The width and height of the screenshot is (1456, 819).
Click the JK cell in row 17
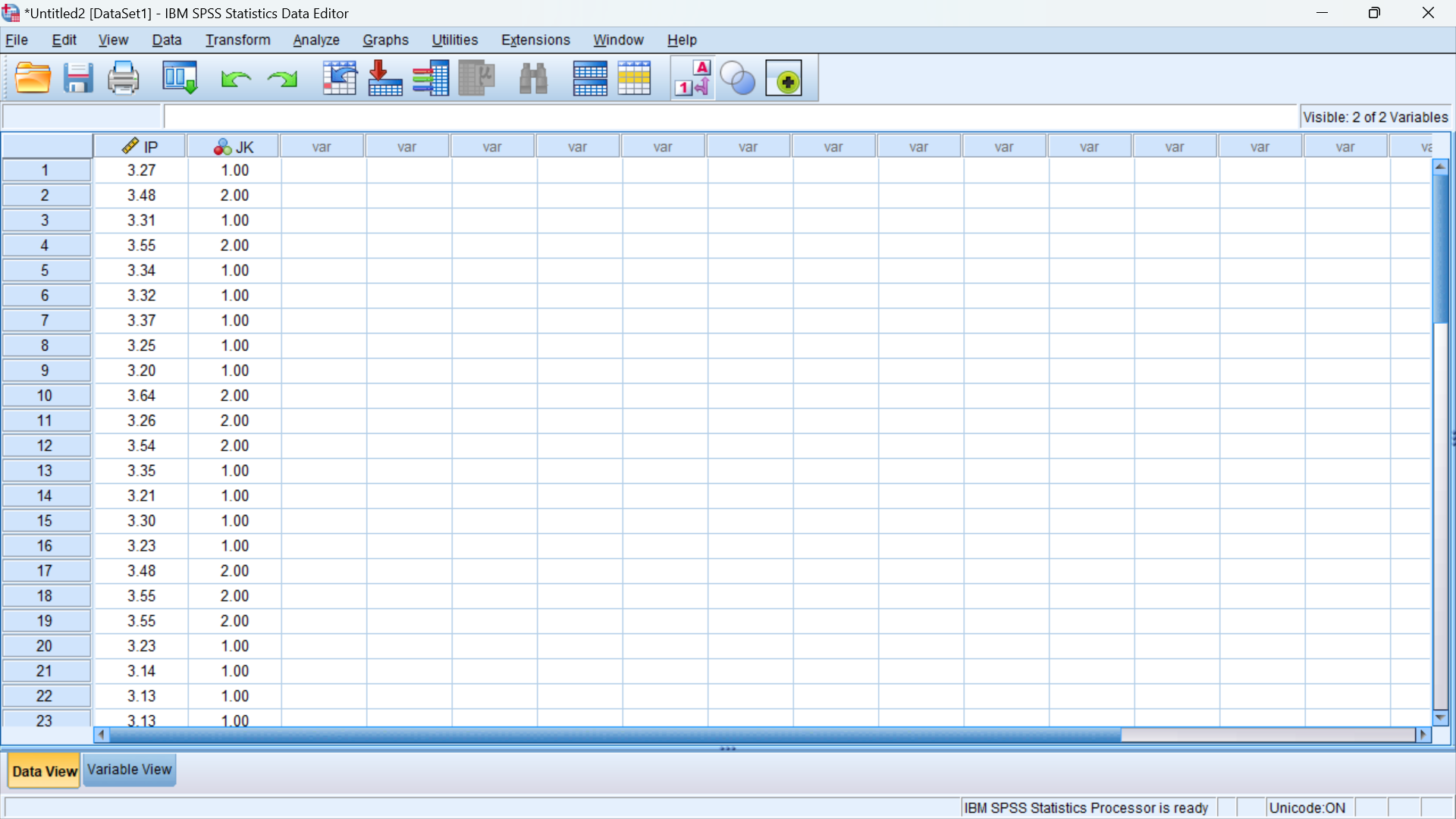(x=234, y=571)
